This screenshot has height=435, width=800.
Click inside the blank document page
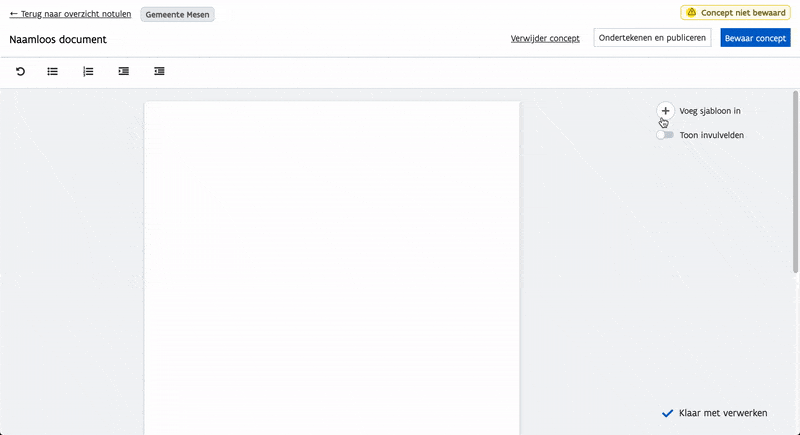pos(332,260)
